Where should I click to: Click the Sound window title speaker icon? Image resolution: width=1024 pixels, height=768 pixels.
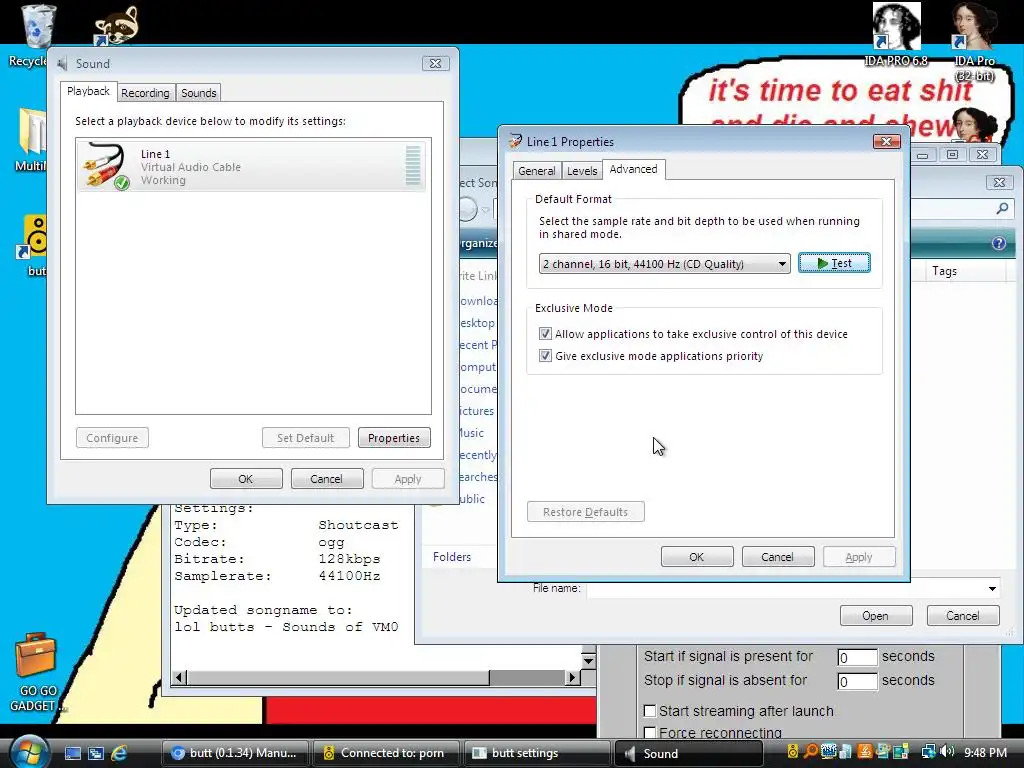[63, 63]
